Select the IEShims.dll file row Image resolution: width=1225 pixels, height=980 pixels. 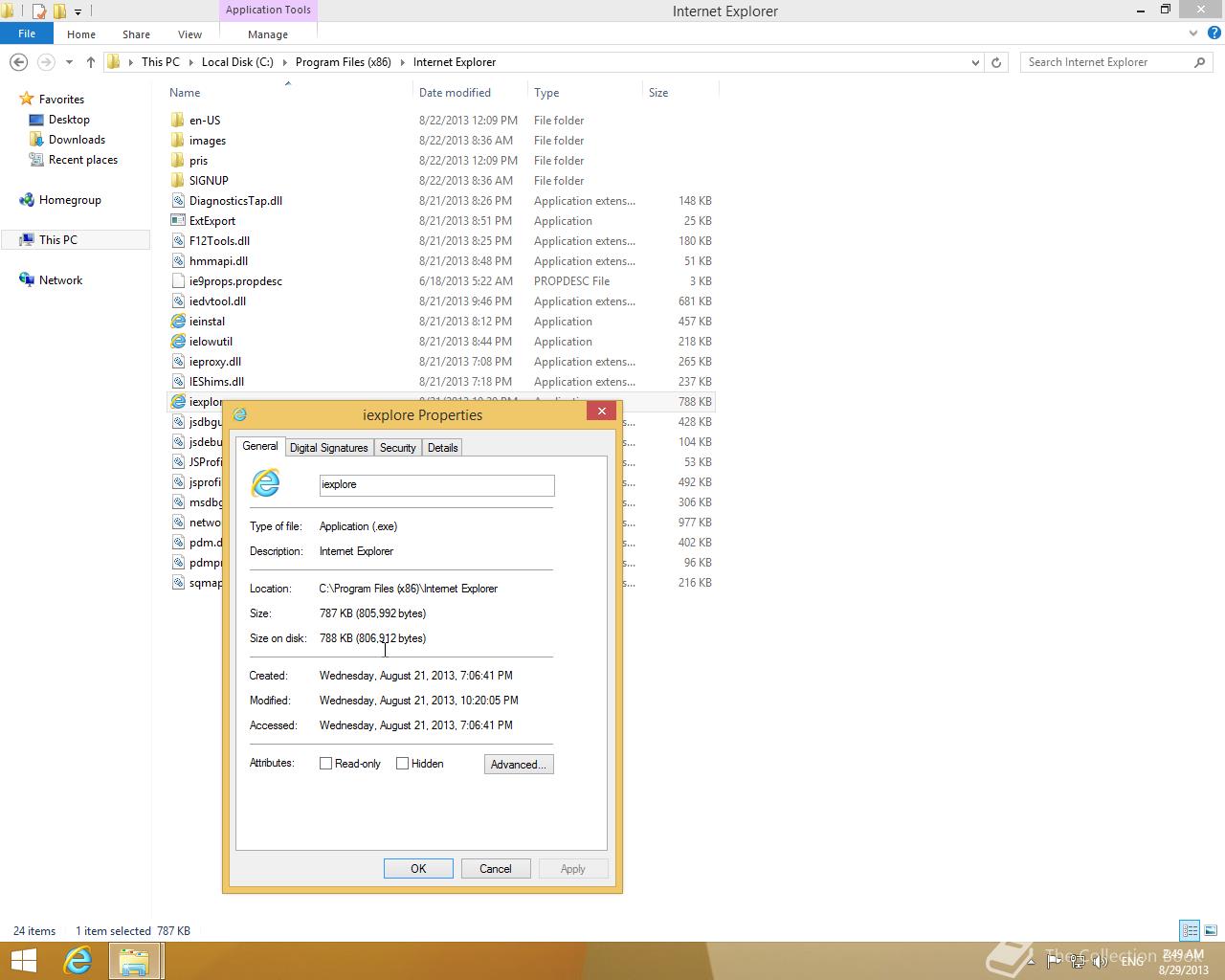click(440, 381)
